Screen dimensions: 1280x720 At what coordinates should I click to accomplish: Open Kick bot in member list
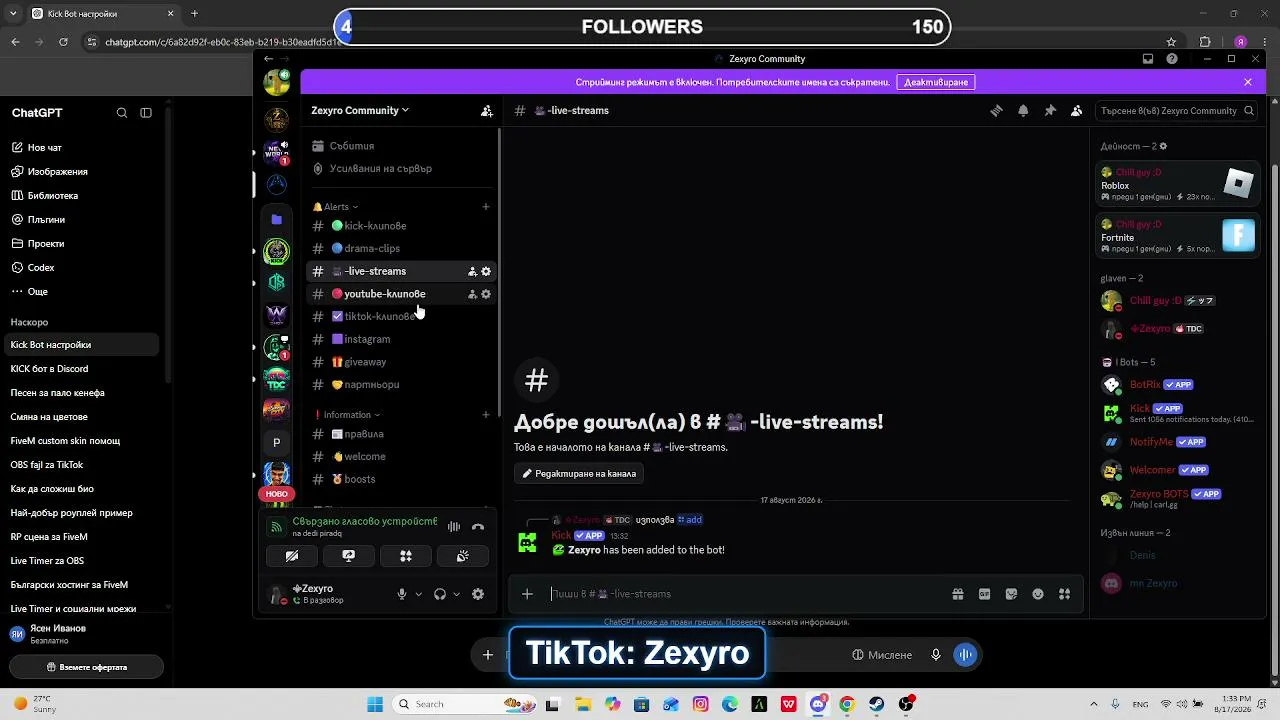click(x=1177, y=413)
